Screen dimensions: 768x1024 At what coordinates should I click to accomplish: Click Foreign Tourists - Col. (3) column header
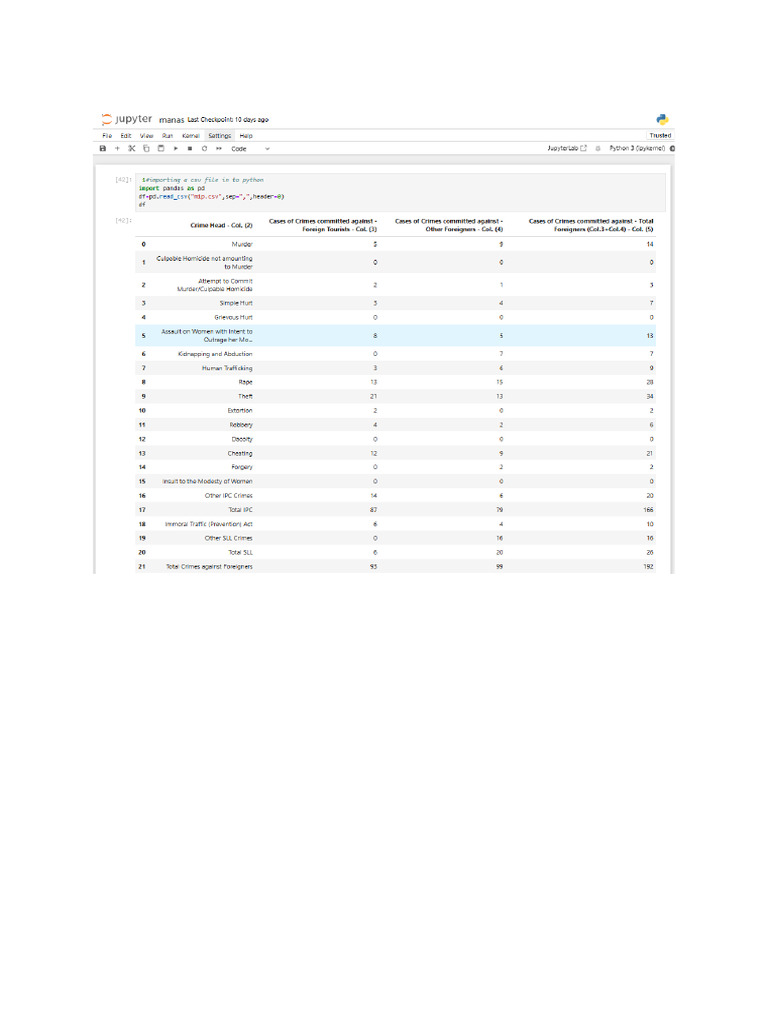click(x=323, y=225)
